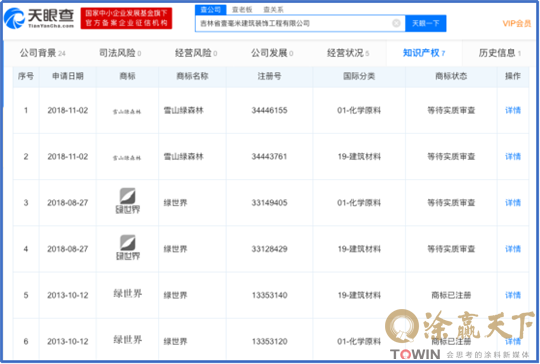The width and height of the screenshot is (540, 364).
Task: Open the 司法风险 section tab
Action: click(x=120, y=53)
